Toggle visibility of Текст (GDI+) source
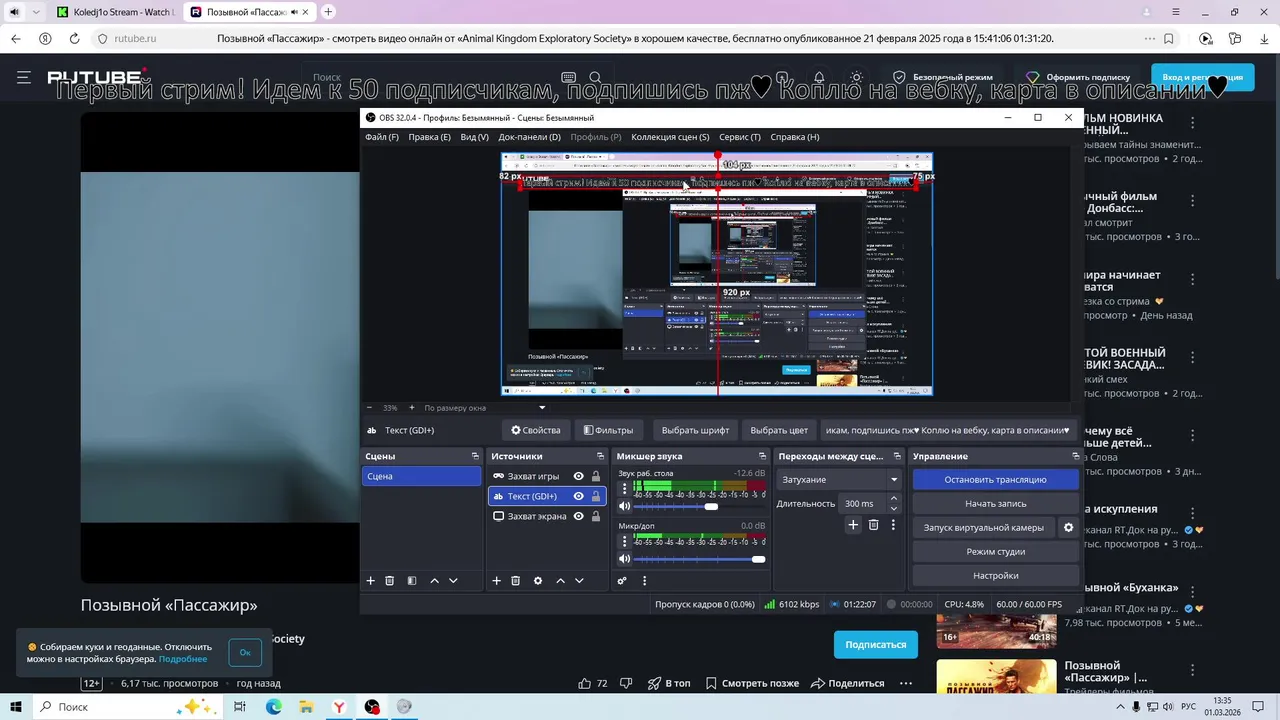1280x720 pixels. click(x=578, y=496)
